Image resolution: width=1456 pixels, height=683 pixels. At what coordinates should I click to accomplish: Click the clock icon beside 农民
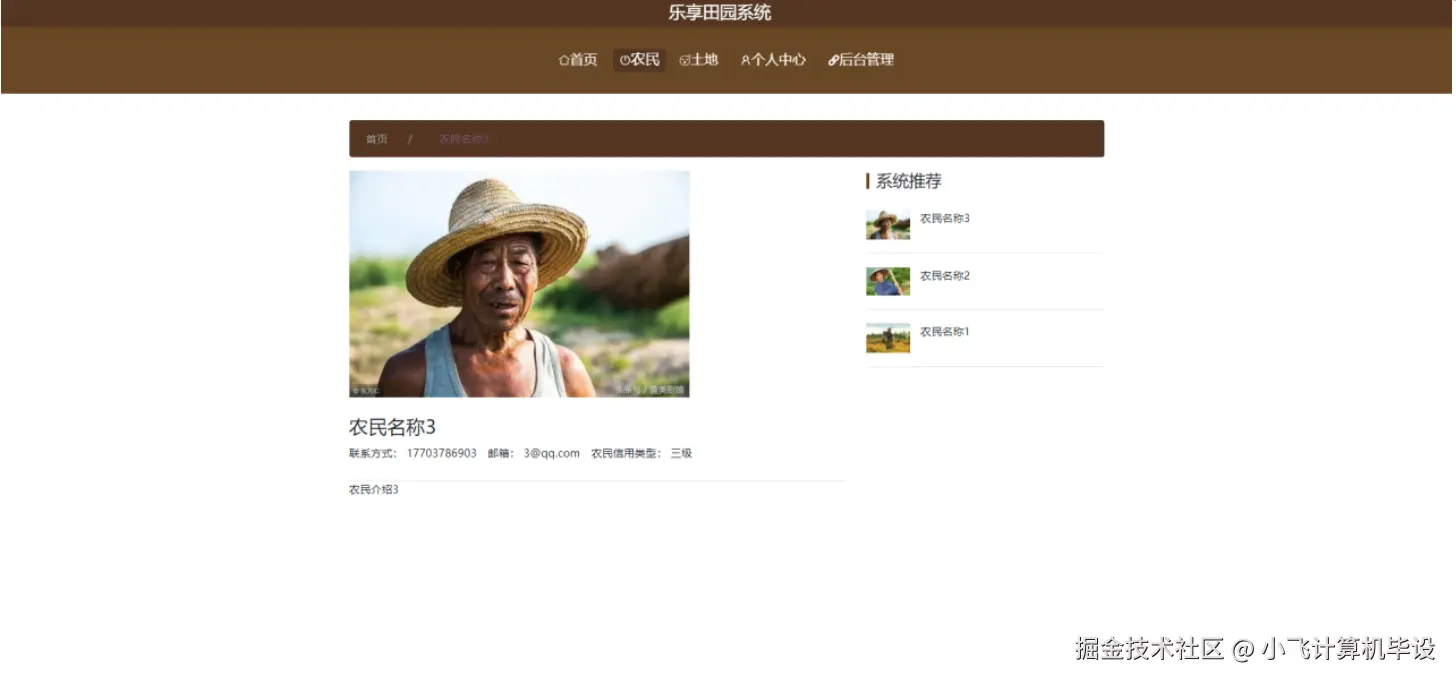click(x=625, y=60)
